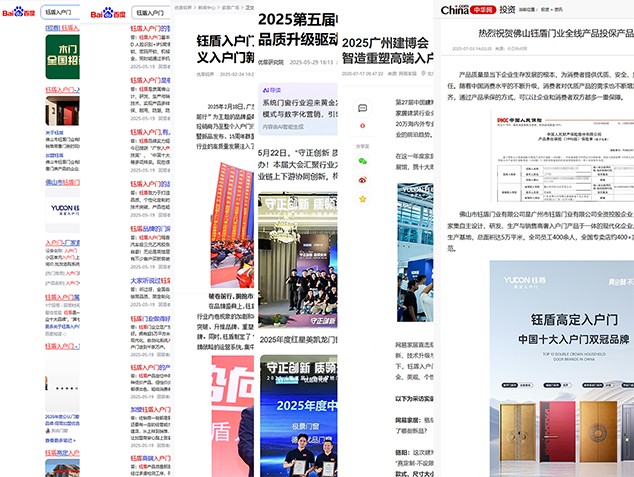634x477 pixels.
Task: Share article via Weibo icon
Action: coord(362,180)
